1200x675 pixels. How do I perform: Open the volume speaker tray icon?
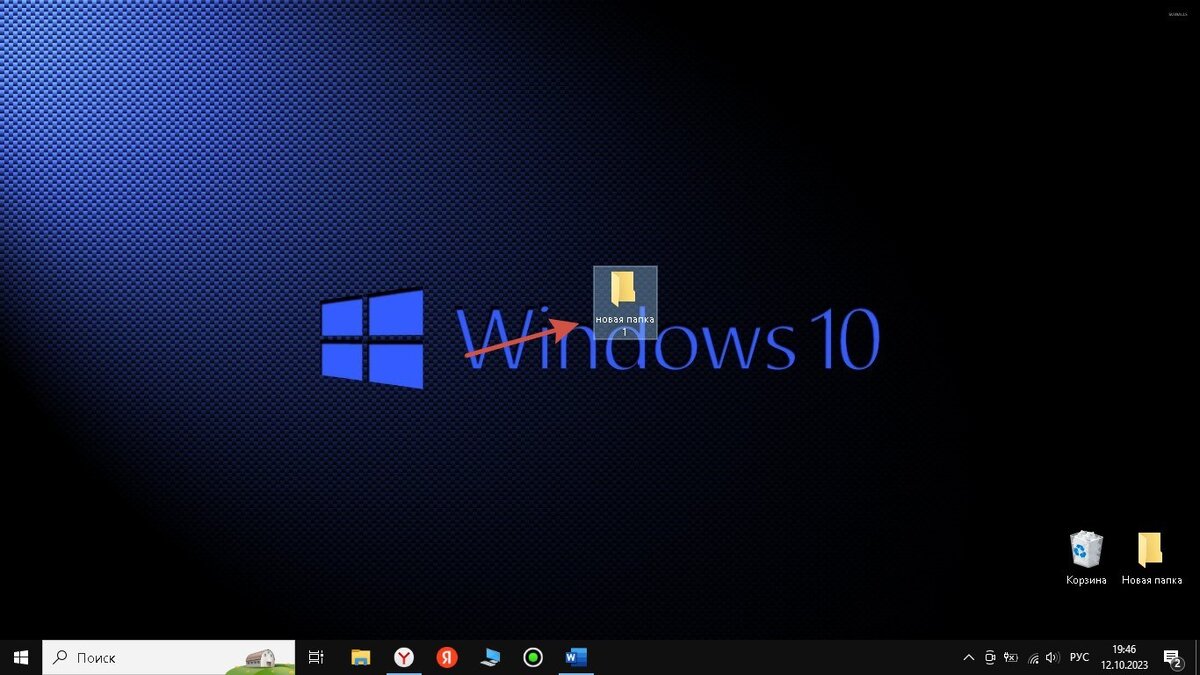pyautogui.click(x=1052, y=657)
